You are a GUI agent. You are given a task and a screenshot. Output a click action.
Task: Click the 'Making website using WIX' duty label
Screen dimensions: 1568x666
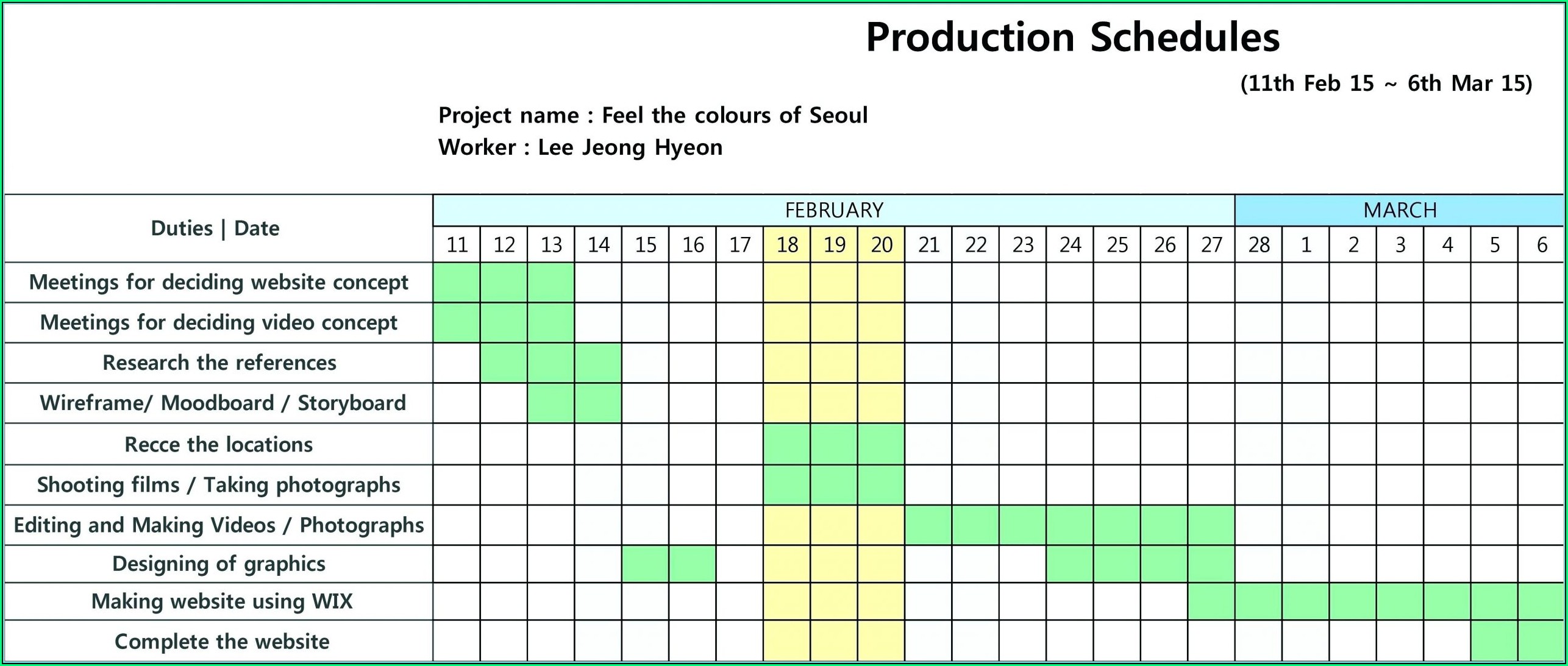[x=222, y=601]
